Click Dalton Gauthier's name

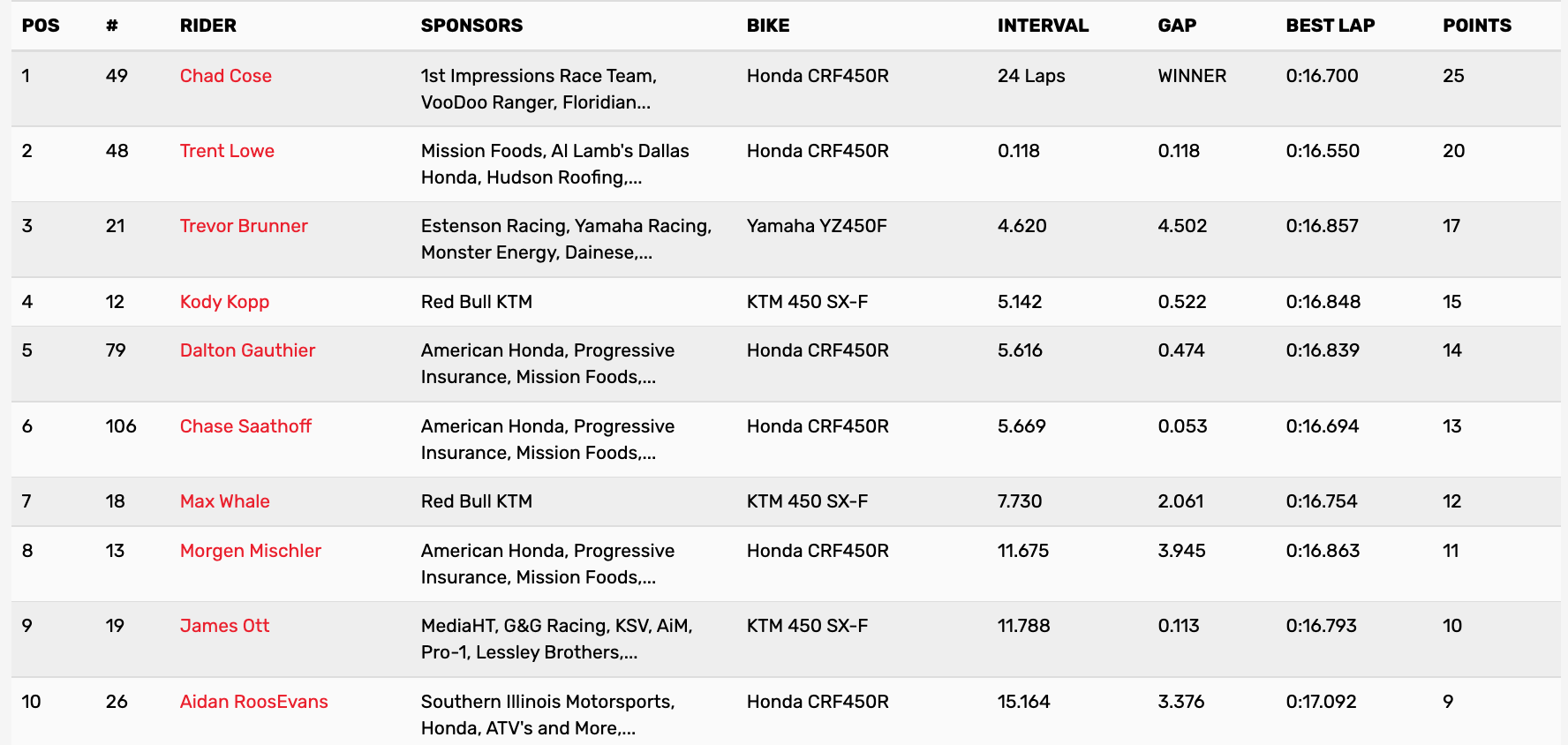247,350
